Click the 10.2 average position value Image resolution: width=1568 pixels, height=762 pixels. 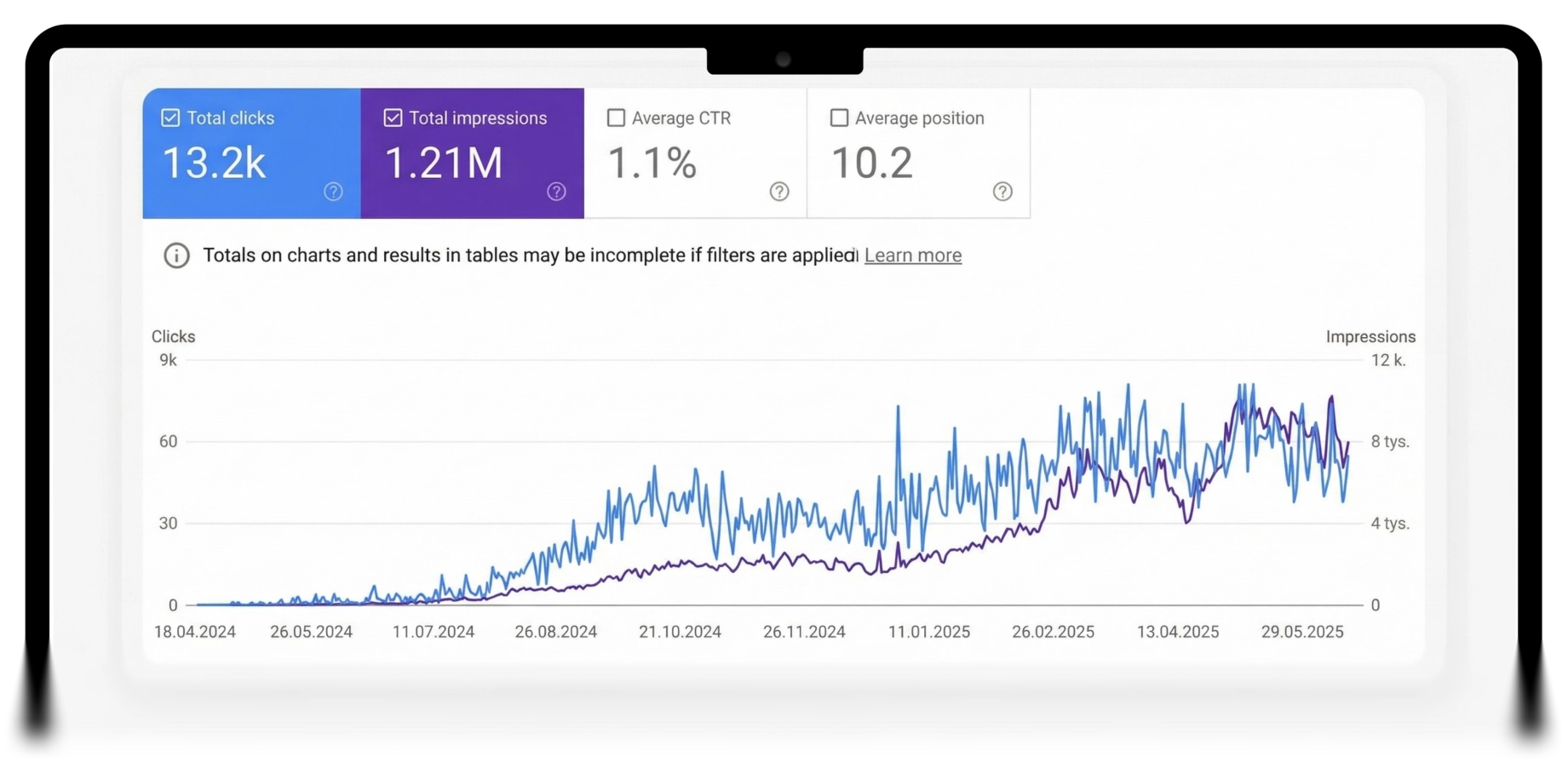click(x=871, y=163)
